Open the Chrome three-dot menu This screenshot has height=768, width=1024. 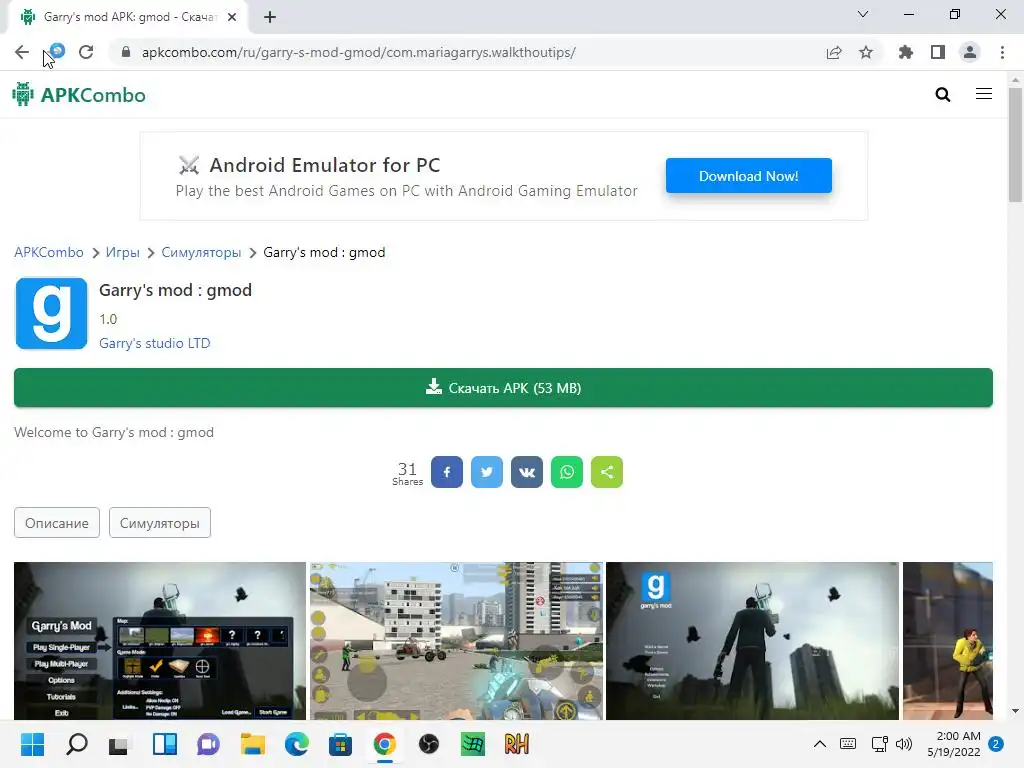tap(1002, 52)
